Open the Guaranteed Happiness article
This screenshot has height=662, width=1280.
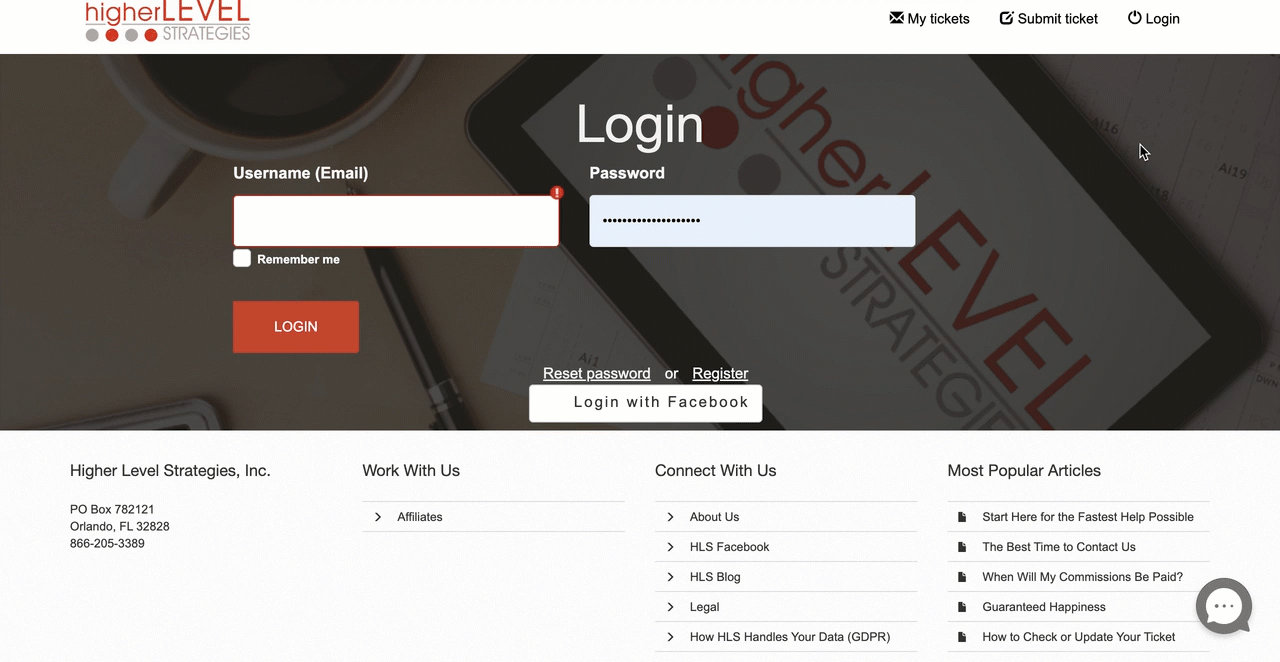pyautogui.click(x=1044, y=607)
